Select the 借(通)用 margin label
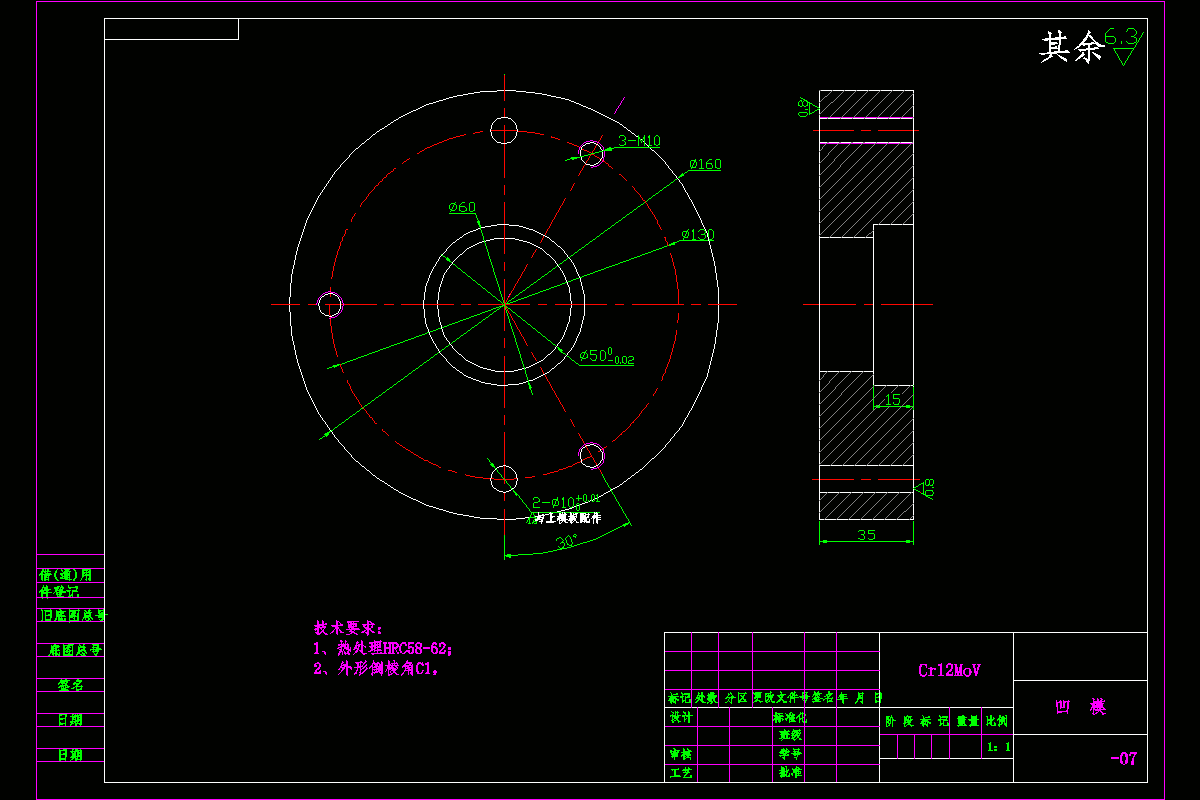 [65, 575]
